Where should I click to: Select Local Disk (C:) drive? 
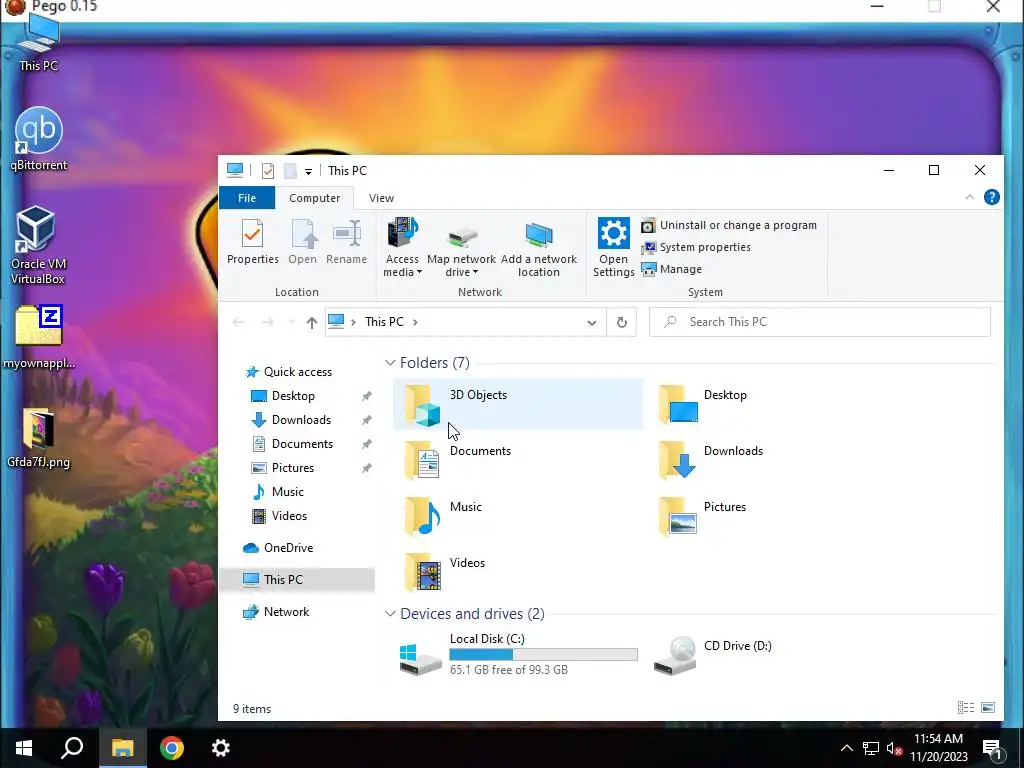518,654
